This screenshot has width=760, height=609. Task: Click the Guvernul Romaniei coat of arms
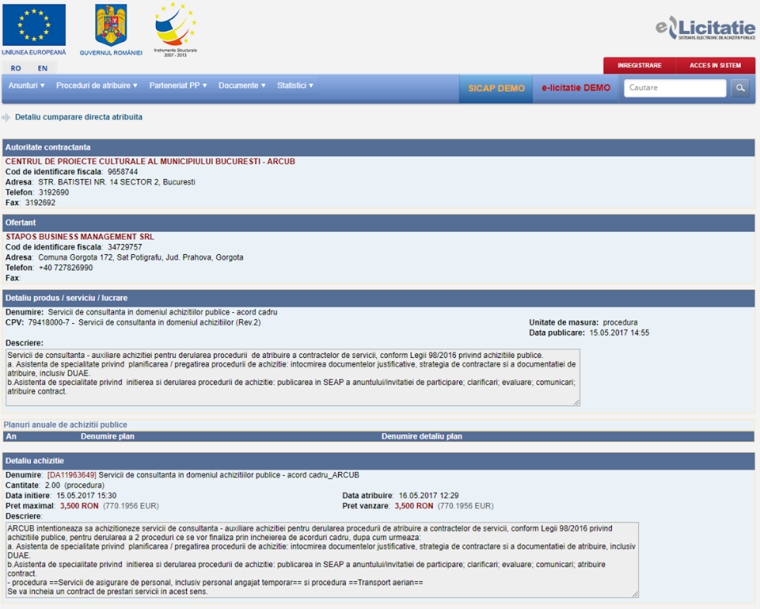point(111,25)
